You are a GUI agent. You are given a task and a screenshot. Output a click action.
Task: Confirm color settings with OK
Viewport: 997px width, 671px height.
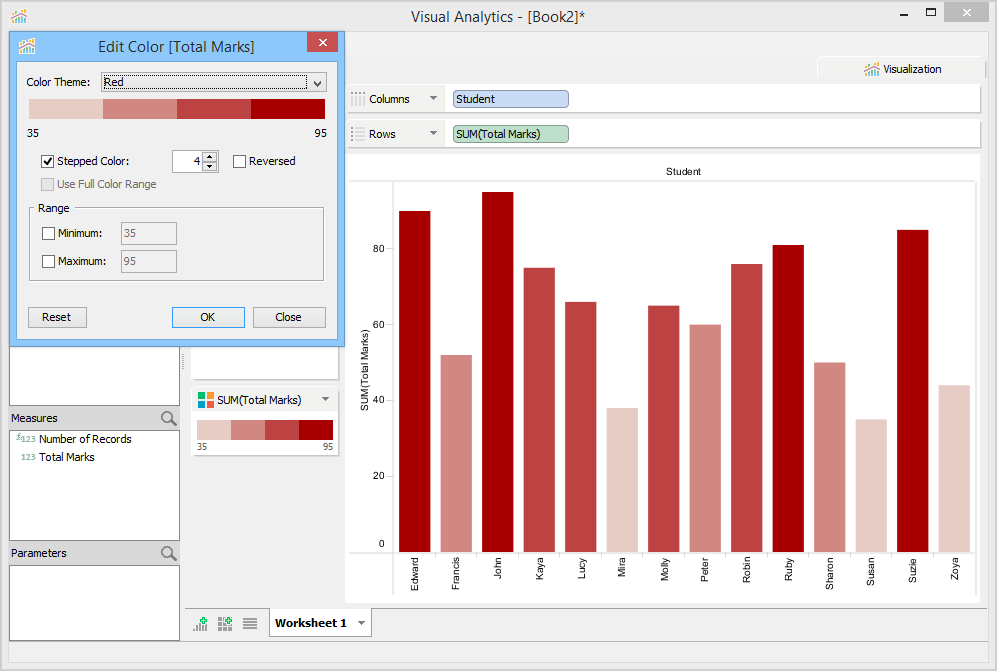(x=208, y=317)
